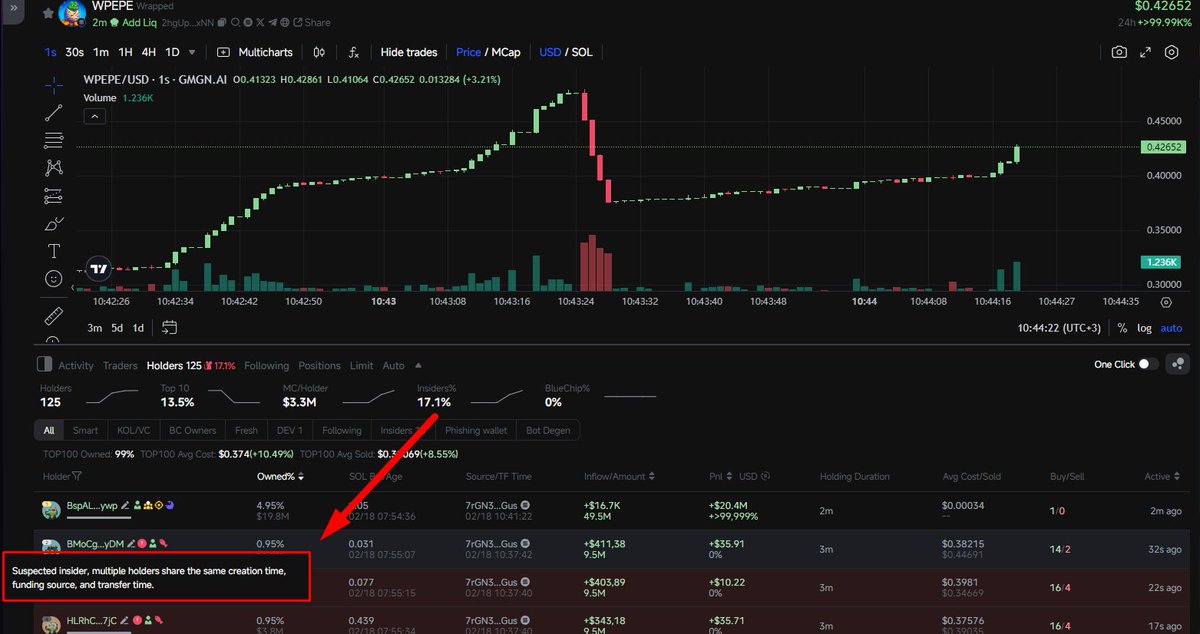Open the HLRhC...7jC holder address
The width and height of the screenshot is (1200, 634).
click(x=92, y=621)
